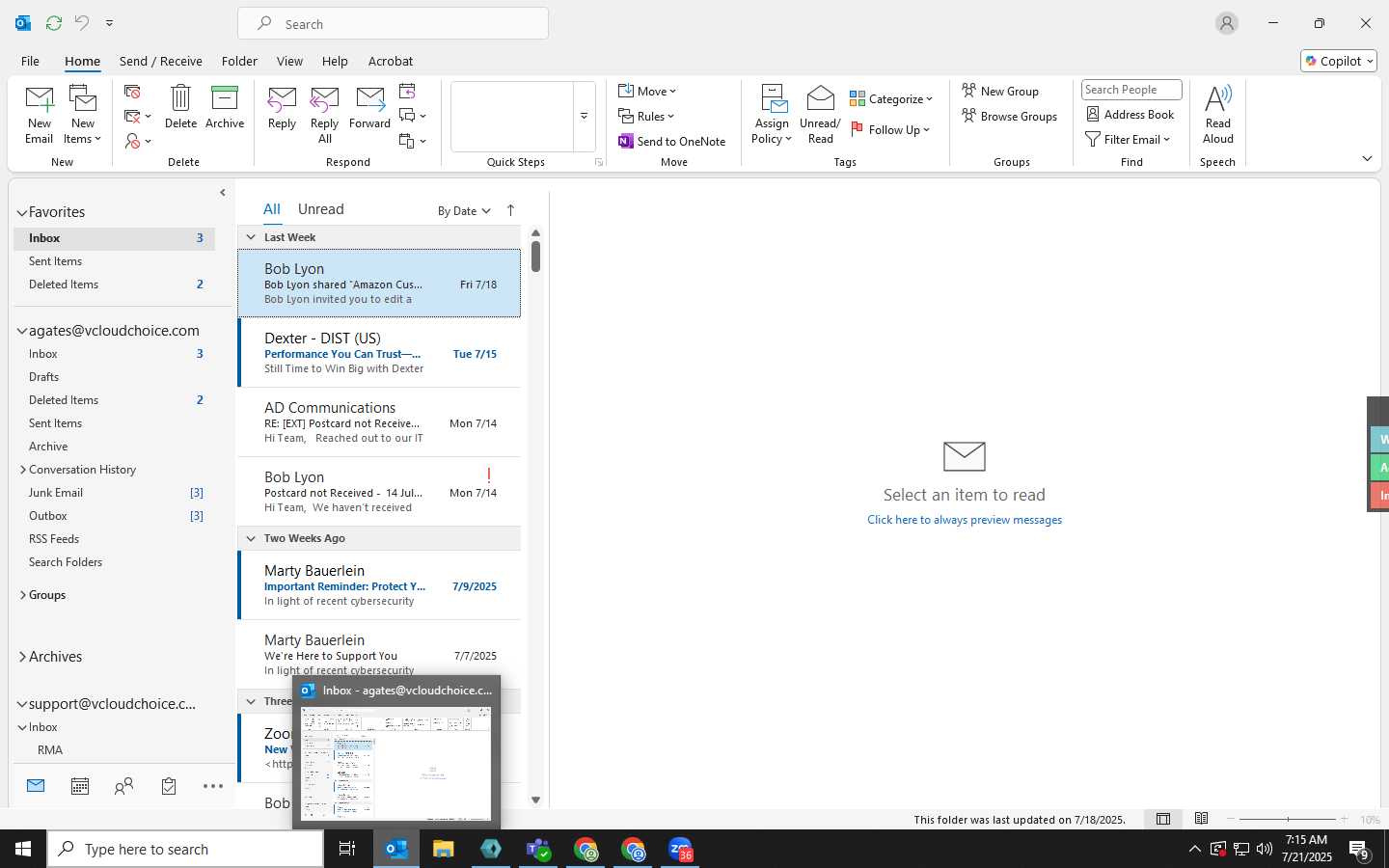The height and width of the screenshot is (868, 1389).
Task: Open the Help tab
Action: 335,61
